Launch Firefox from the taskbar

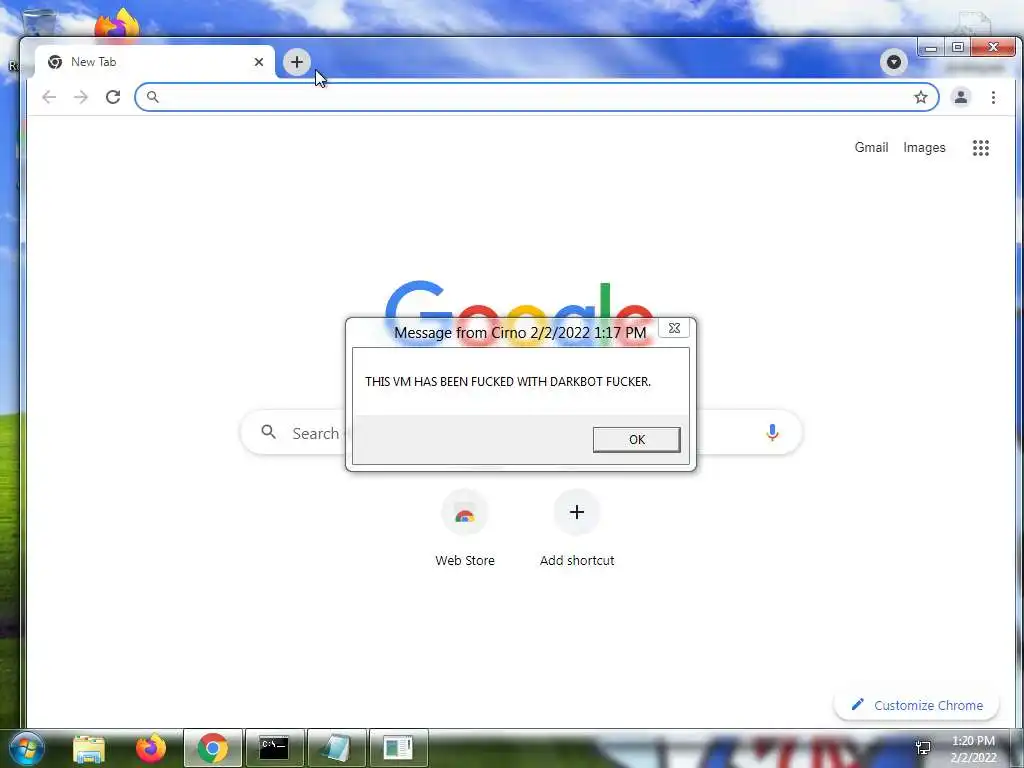(151, 748)
